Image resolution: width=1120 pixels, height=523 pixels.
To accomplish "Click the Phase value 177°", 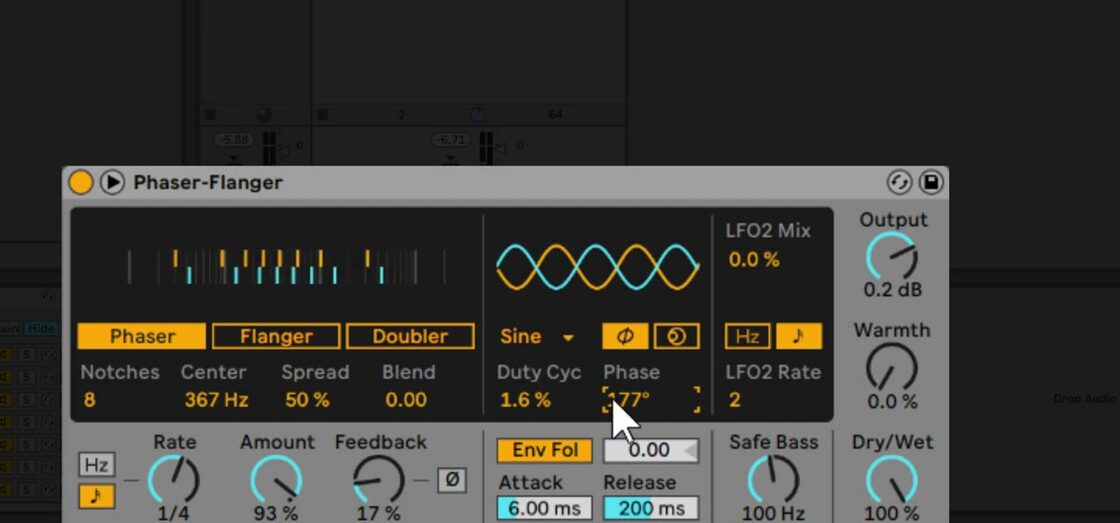I will (651, 400).
